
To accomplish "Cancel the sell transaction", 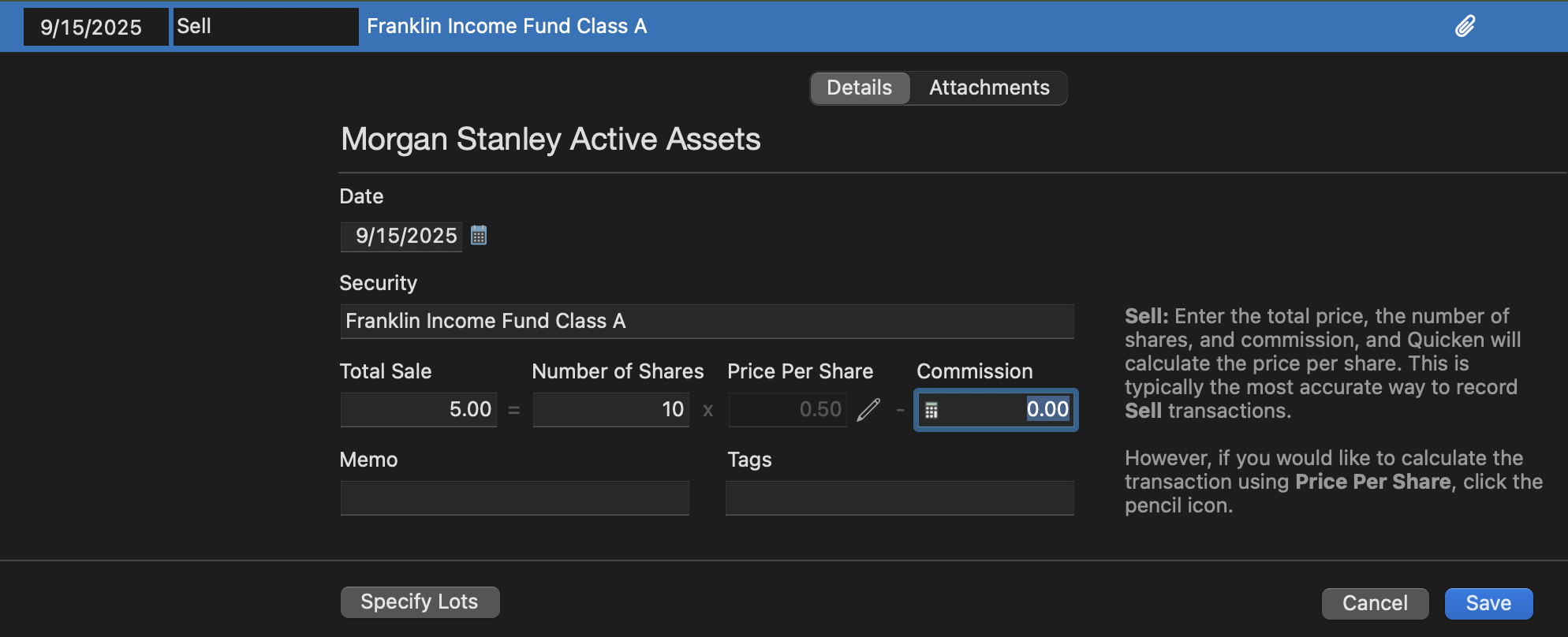I will 1374,603.
